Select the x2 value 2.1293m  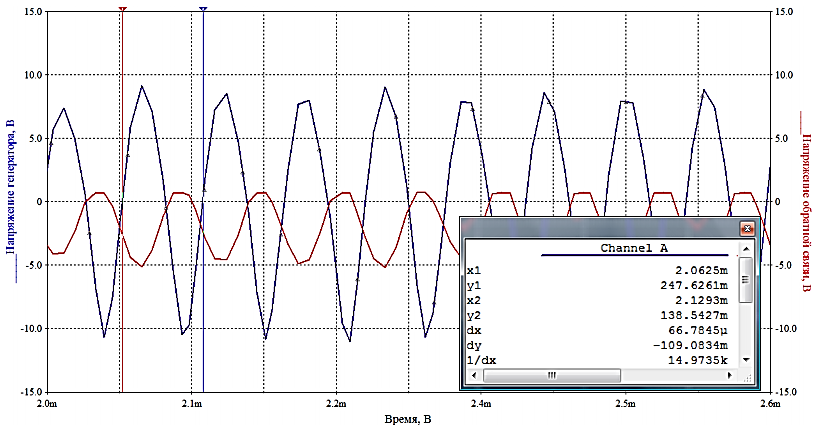[x=701, y=301]
